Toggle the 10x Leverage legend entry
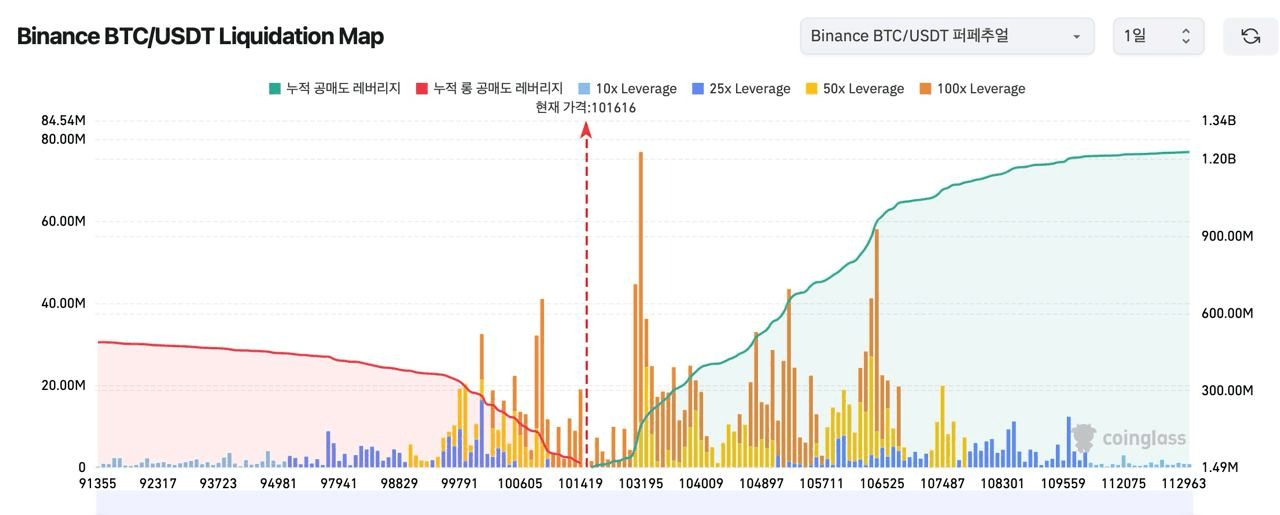This screenshot has height=515, width=1280. [627, 88]
